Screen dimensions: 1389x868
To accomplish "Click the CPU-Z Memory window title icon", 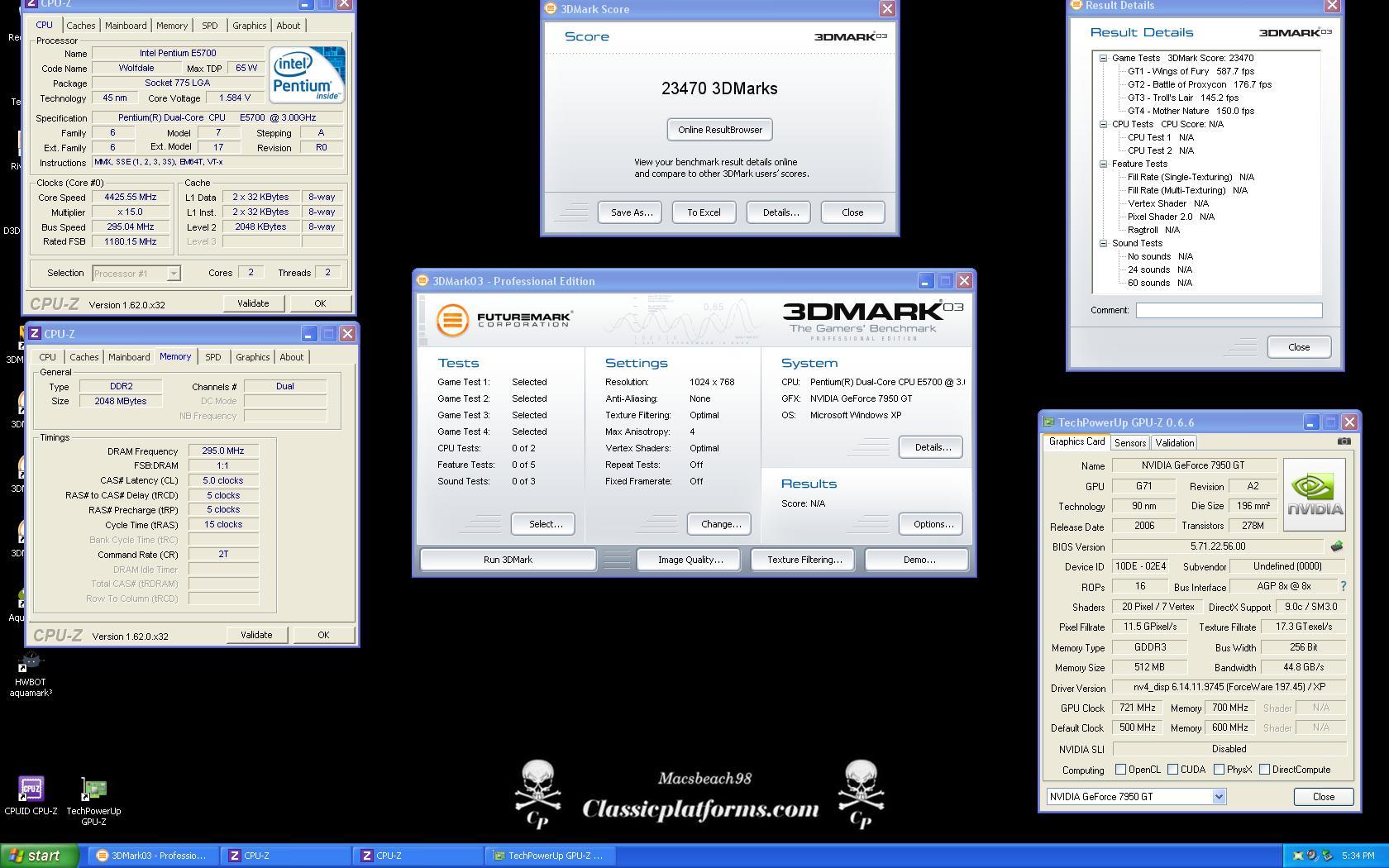I will [x=35, y=333].
